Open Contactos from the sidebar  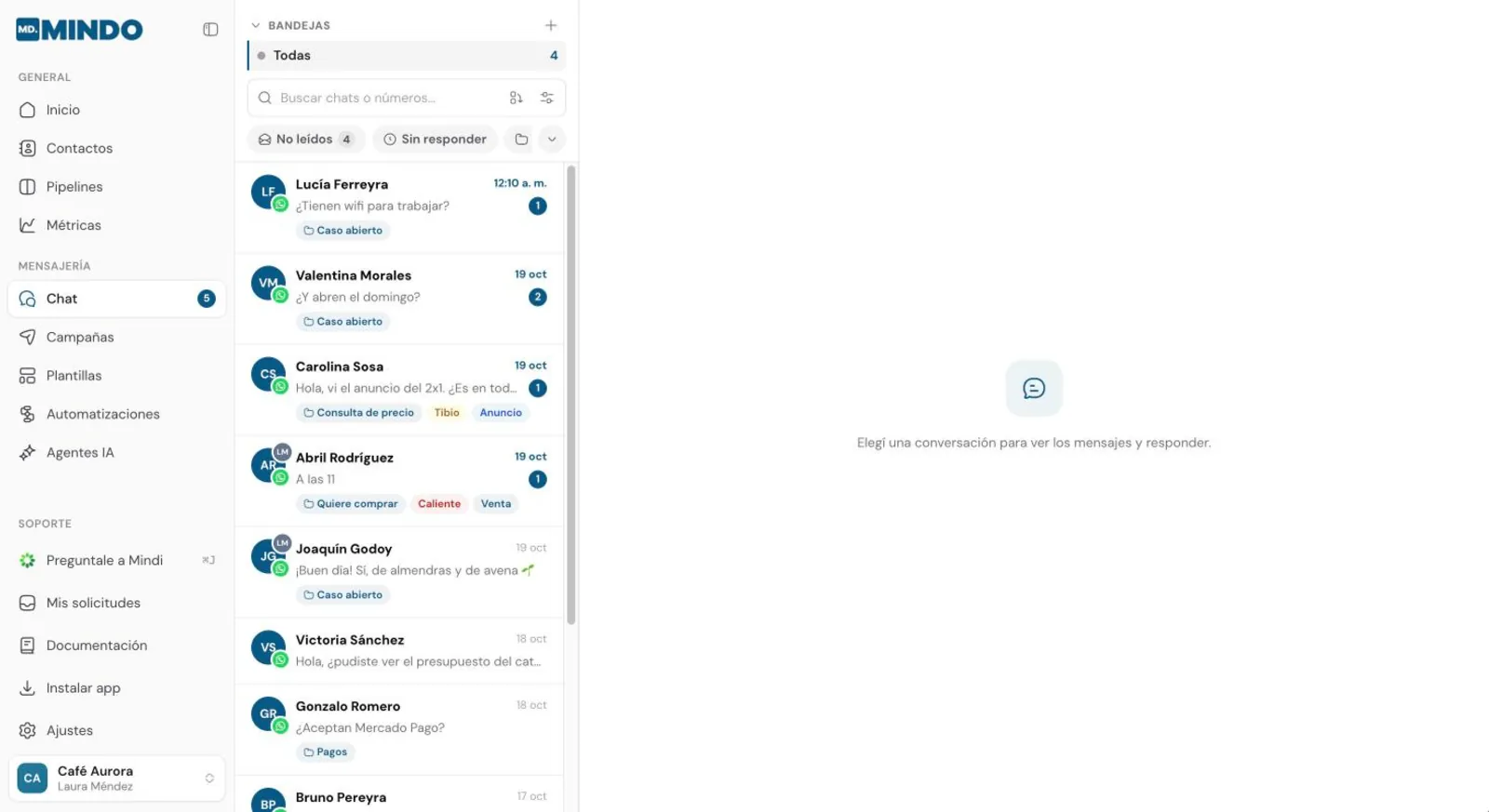click(x=117, y=148)
